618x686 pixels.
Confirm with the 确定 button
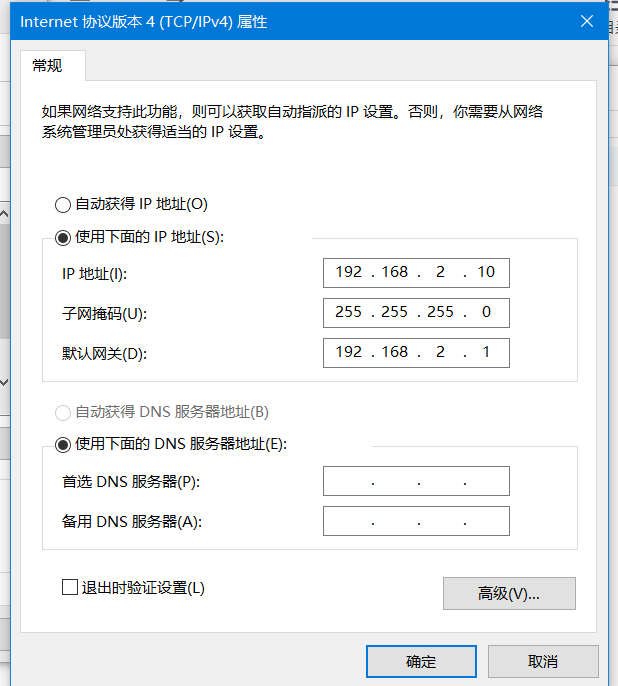coord(421,662)
